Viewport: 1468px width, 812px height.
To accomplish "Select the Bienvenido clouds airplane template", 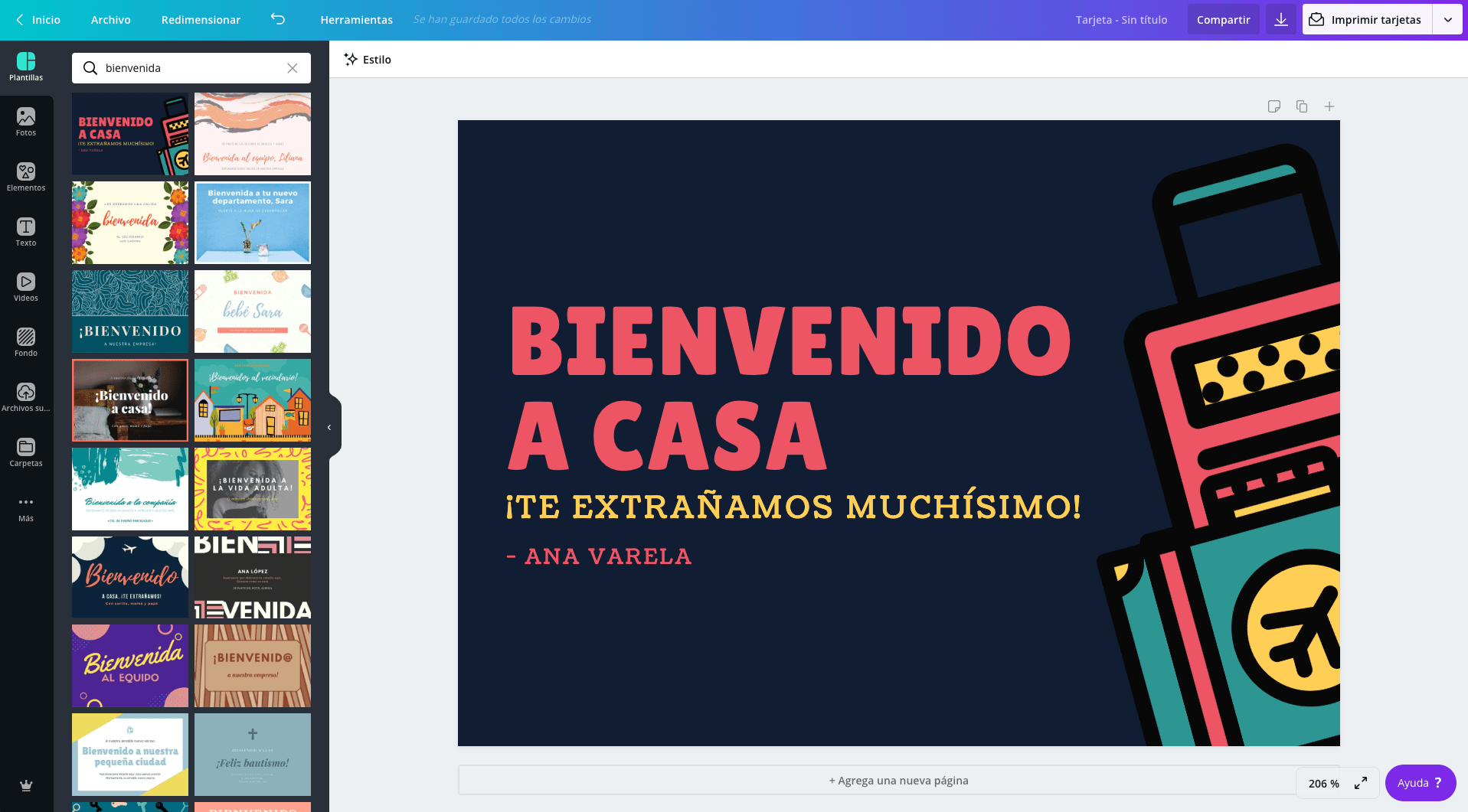I will pyautogui.click(x=130, y=577).
